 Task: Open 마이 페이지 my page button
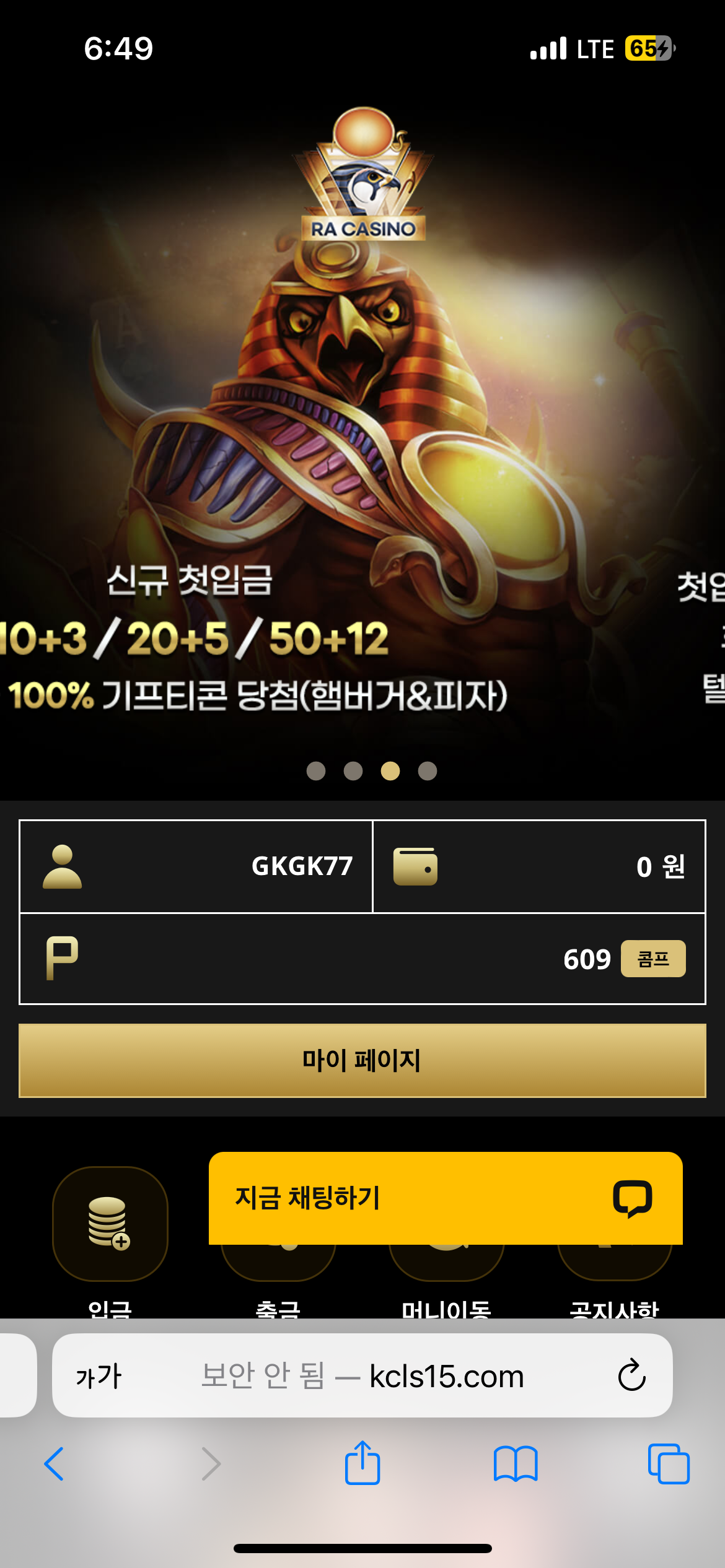362,1060
